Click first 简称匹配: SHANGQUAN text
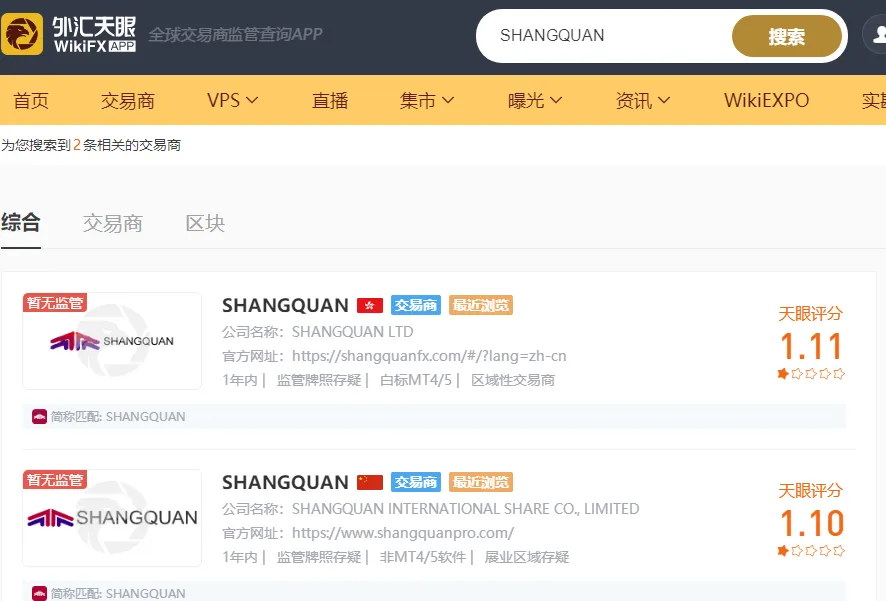This screenshot has height=601, width=886. [118, 417]
